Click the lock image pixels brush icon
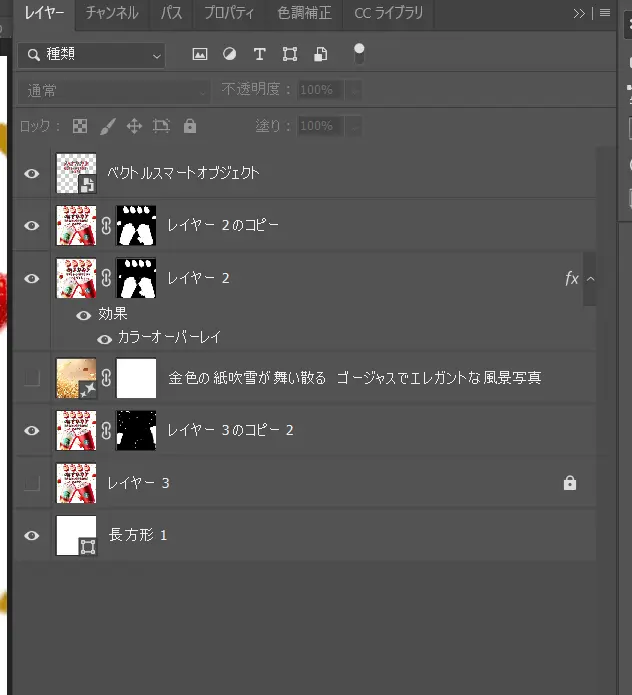Image resolution: width=632 pixels, height=695 pixels. point(107,127)
